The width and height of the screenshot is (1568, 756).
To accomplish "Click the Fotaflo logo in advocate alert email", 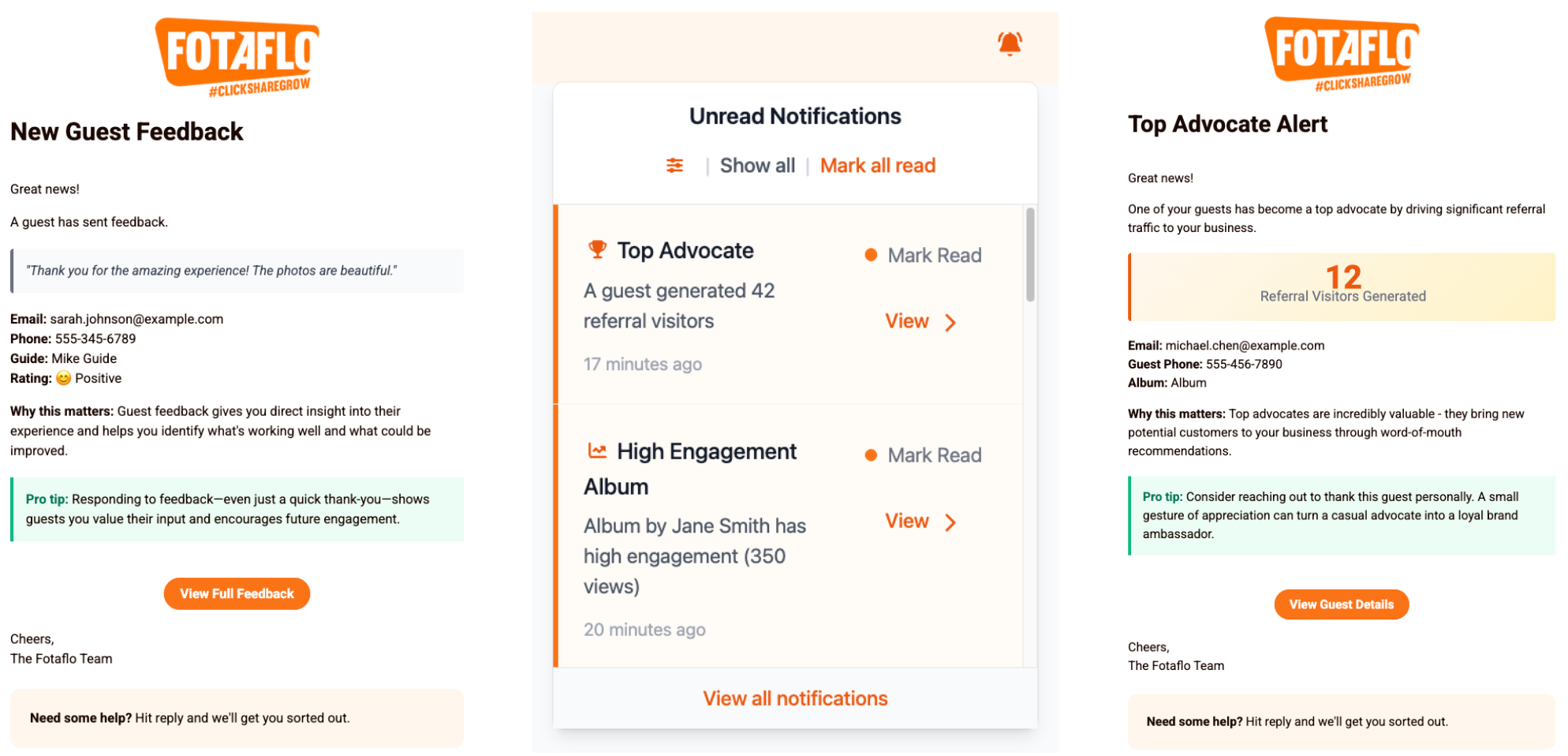I will click(x=1342, y=54).
